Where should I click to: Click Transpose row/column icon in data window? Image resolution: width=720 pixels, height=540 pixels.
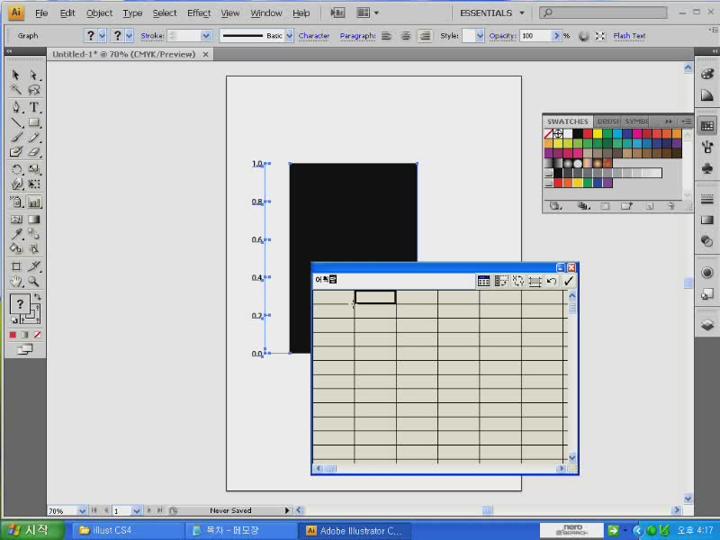pos(501,281)
